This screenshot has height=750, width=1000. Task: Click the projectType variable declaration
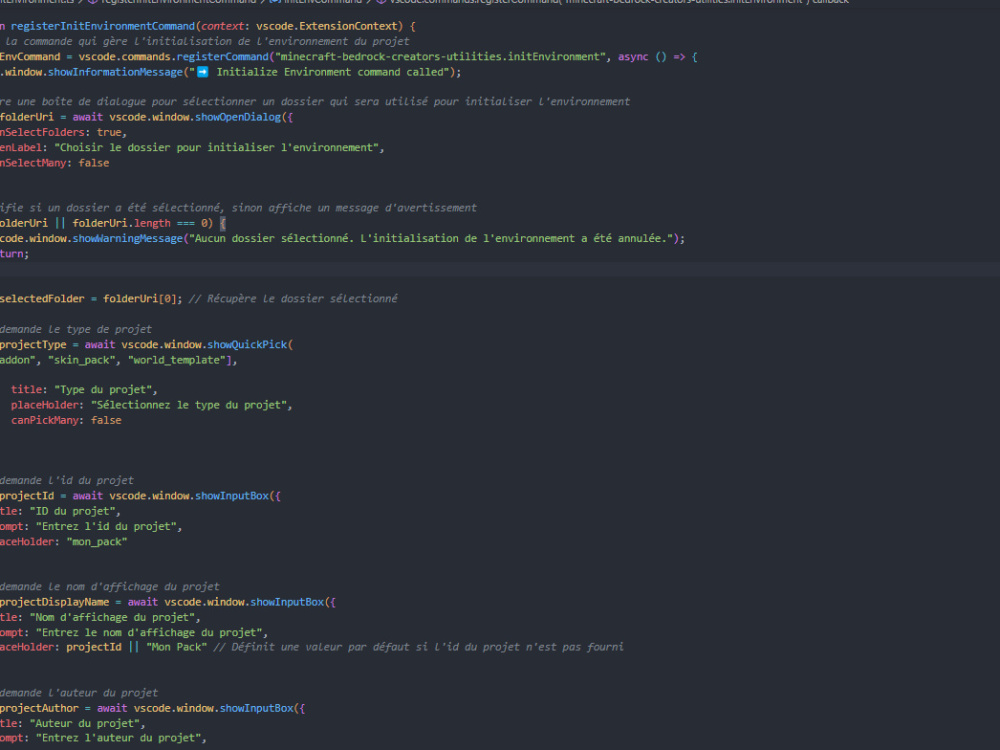pyautogui.click(x=33, y=345)
